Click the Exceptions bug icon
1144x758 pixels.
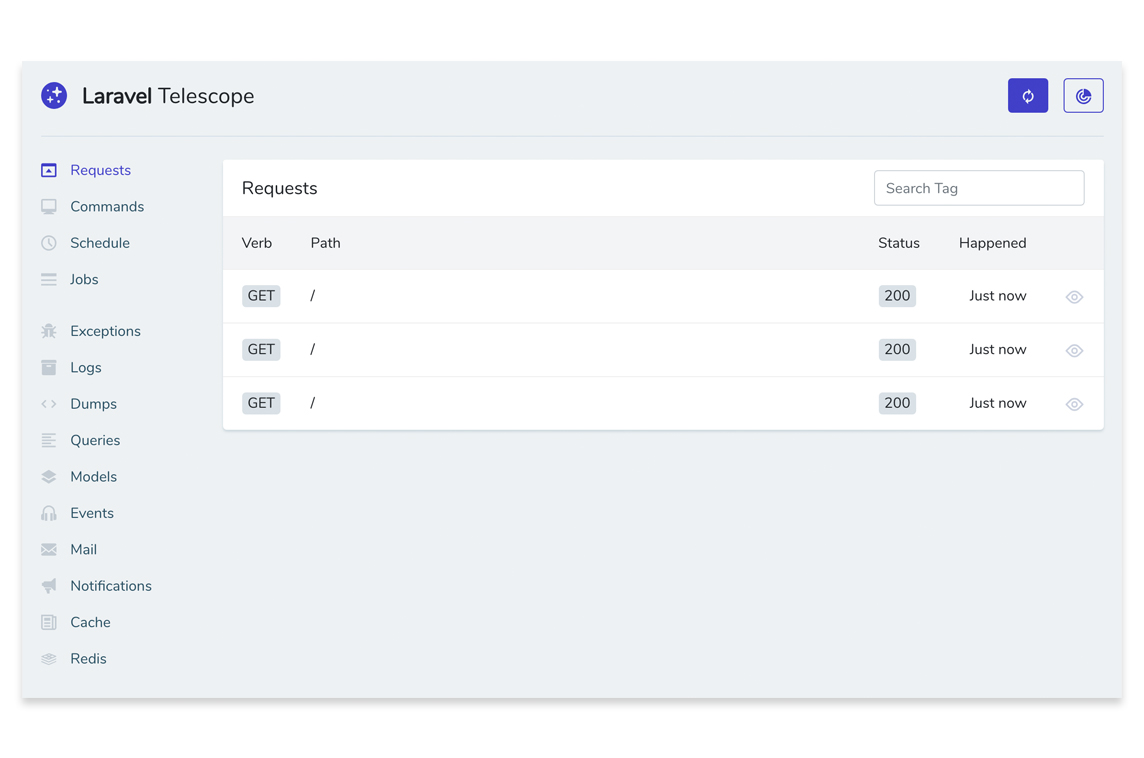pos(49,331)
